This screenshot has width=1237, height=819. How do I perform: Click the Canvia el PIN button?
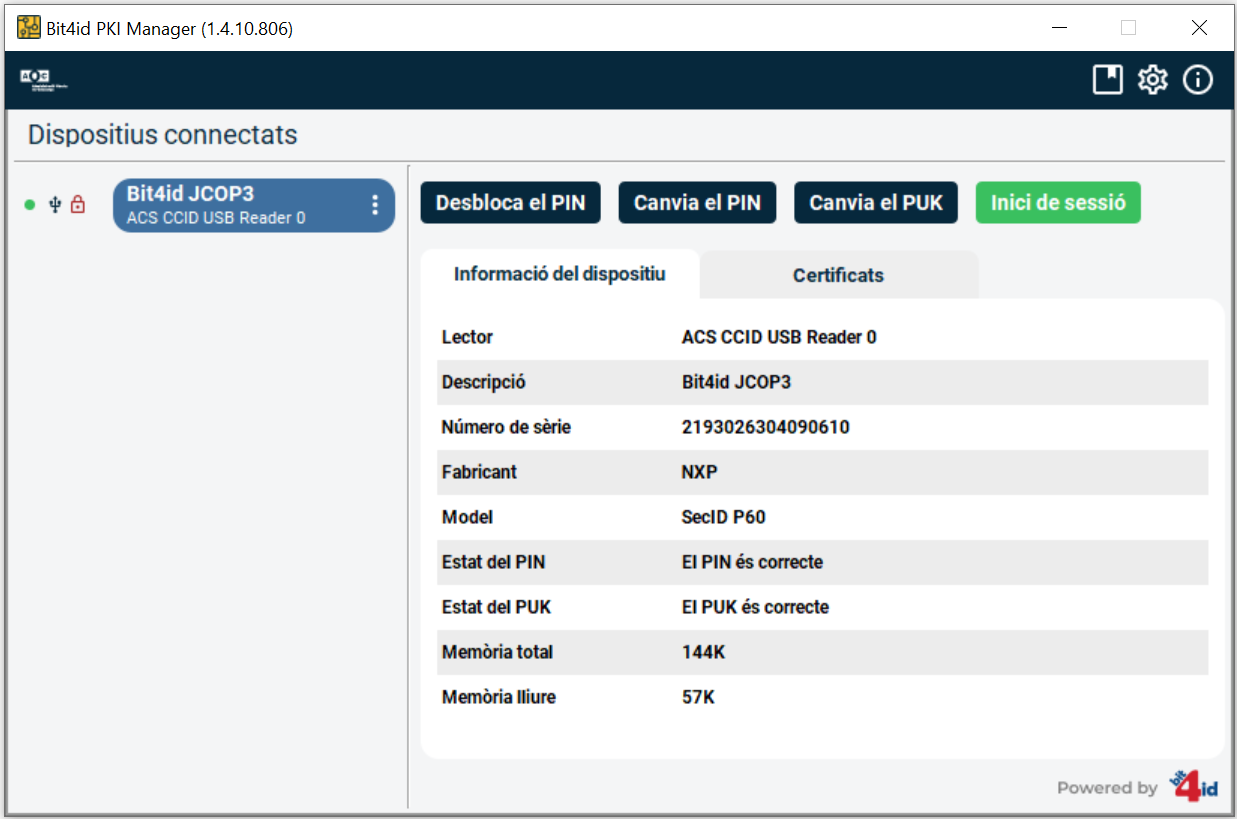point(697,203)
